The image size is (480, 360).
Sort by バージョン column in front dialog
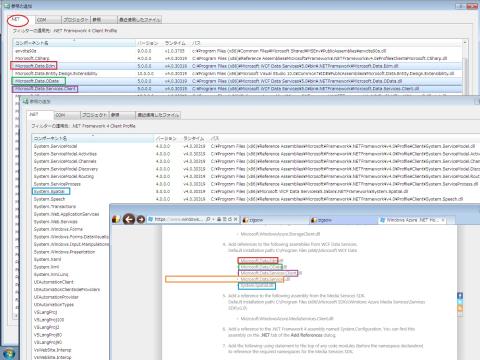[x=167, y=138]
